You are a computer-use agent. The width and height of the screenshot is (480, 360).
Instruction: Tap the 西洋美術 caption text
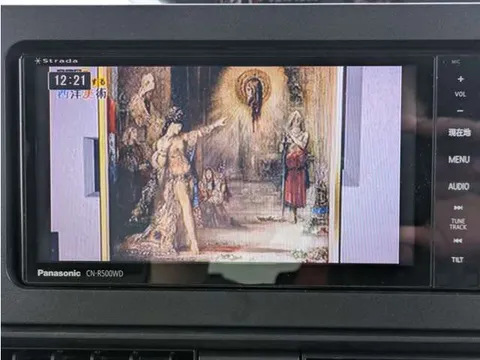coord(81,94)
